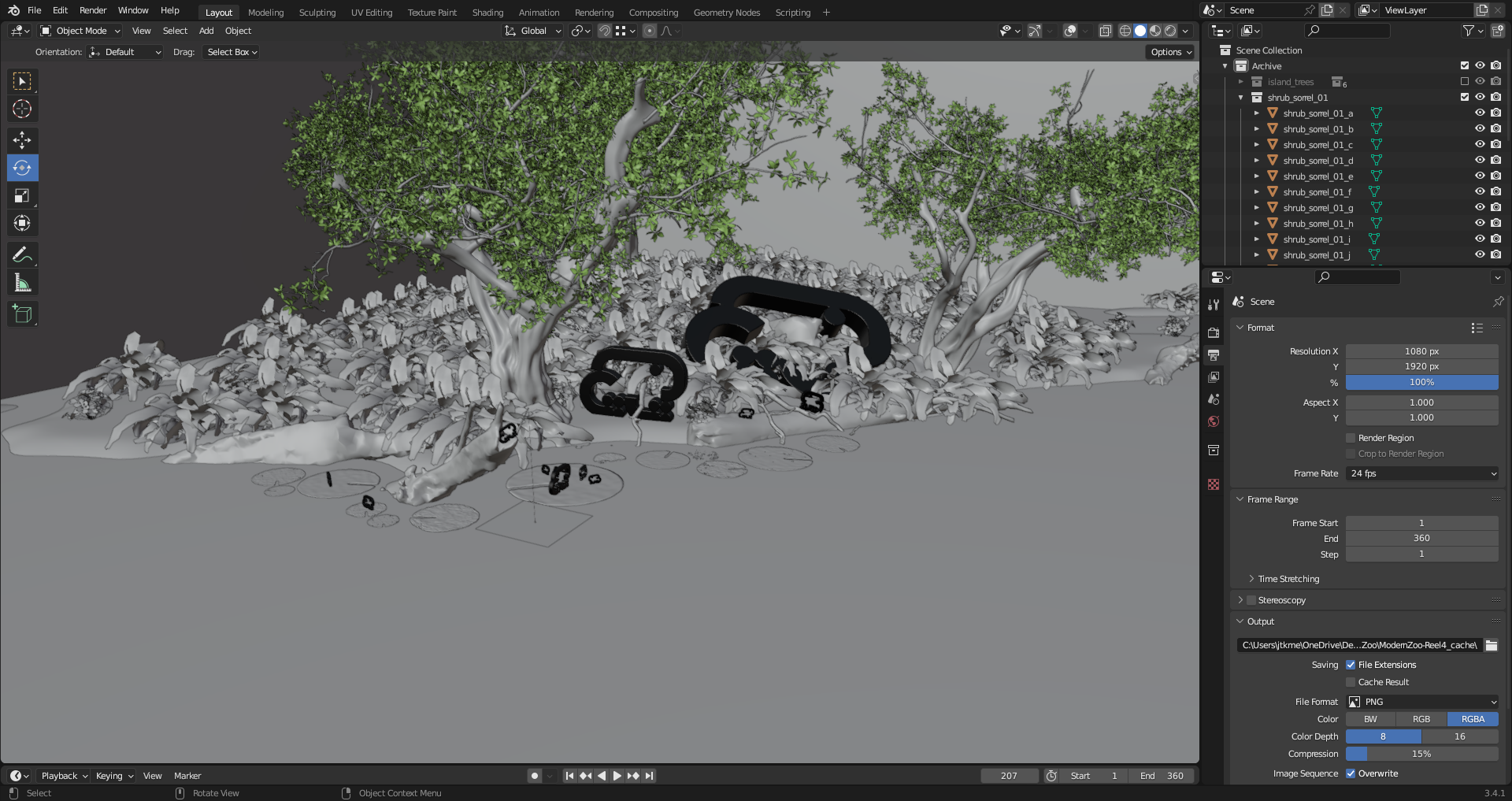1512x801 pixels.
Task: Enable the island_trees collection checkbox
Action: click(x=1465, y=81)
